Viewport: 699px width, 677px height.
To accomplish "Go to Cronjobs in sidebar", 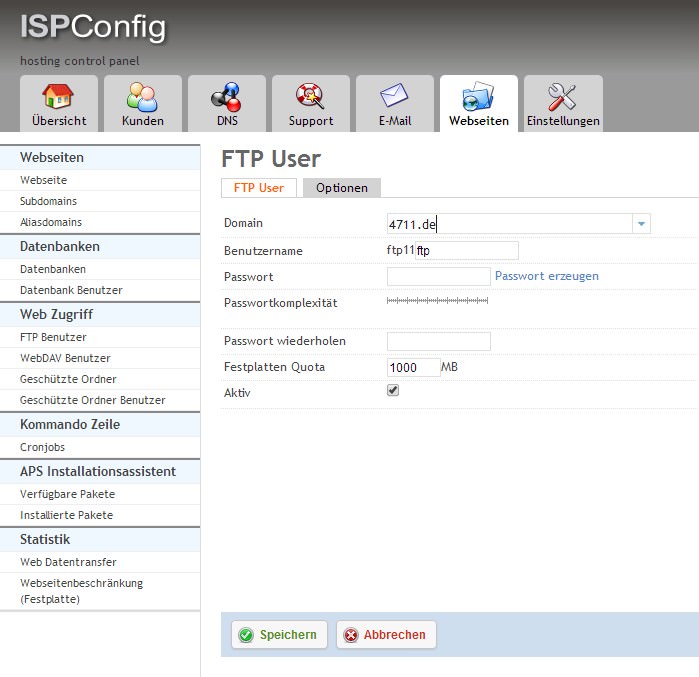I will pos(44,447).
